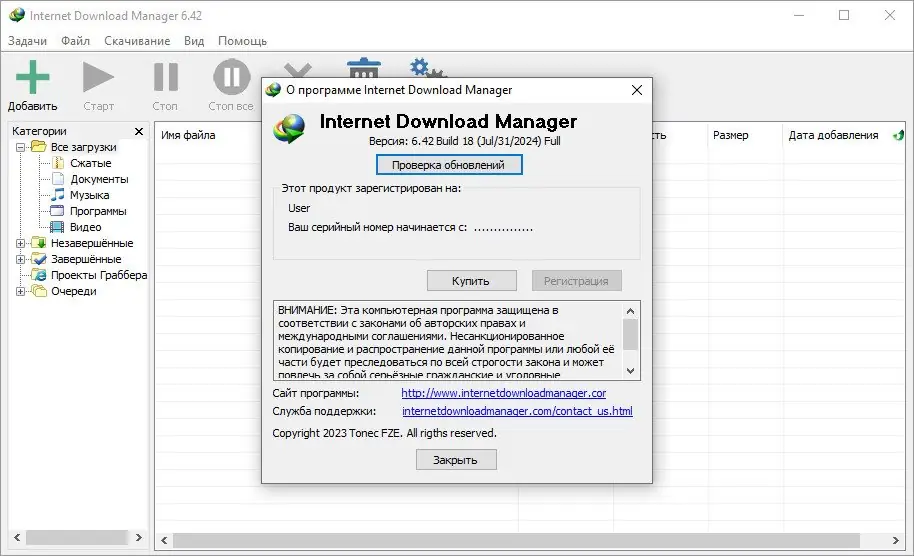
Task: Open the Задачи menu
Action: tap(27, 41)
